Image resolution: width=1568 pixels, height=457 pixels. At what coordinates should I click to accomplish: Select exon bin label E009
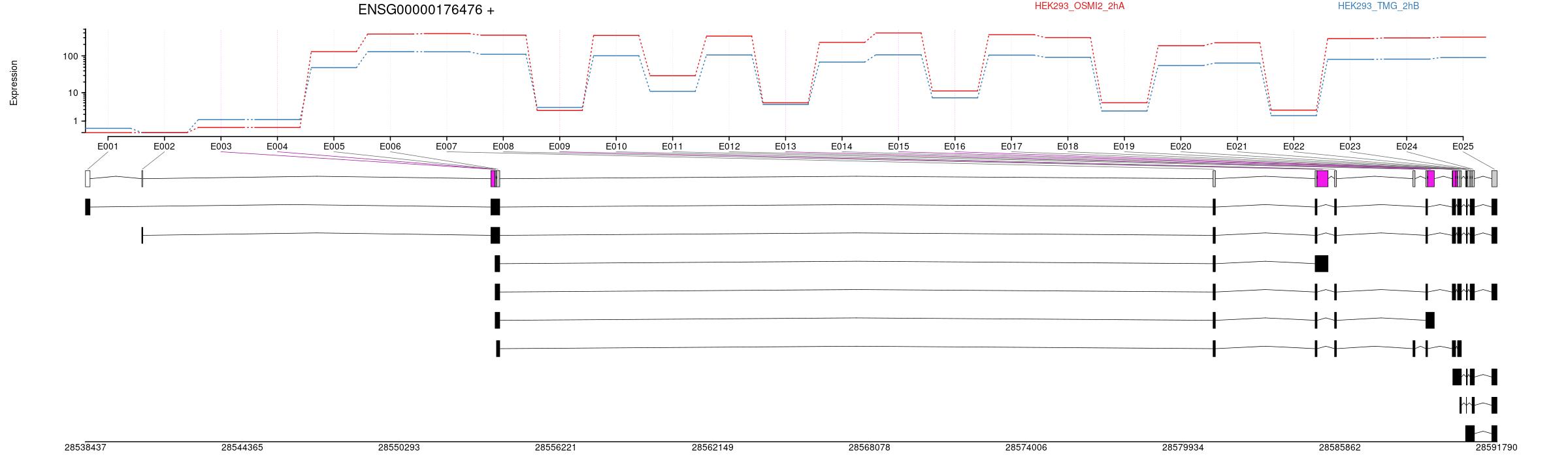pyautogui.click(x=559, y=147)
